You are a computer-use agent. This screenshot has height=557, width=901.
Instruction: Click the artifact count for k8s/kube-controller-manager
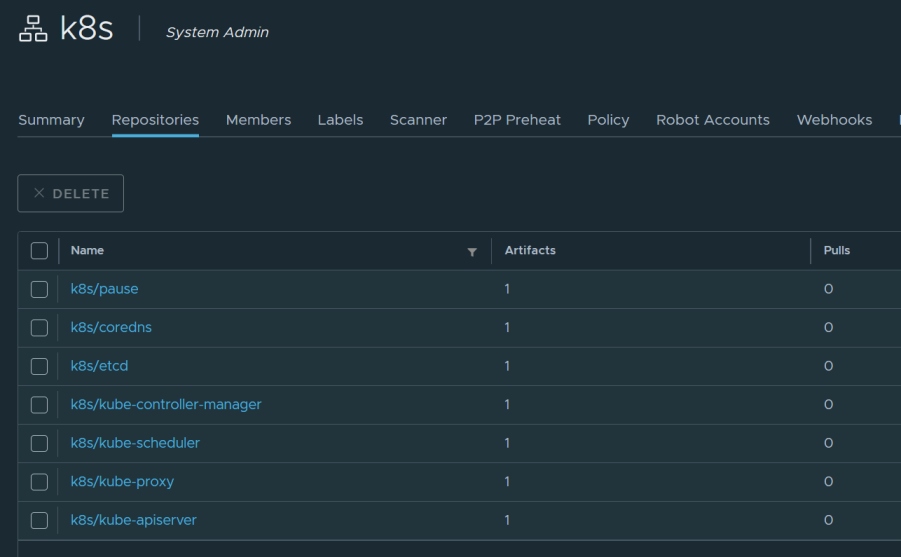[507, 404]
